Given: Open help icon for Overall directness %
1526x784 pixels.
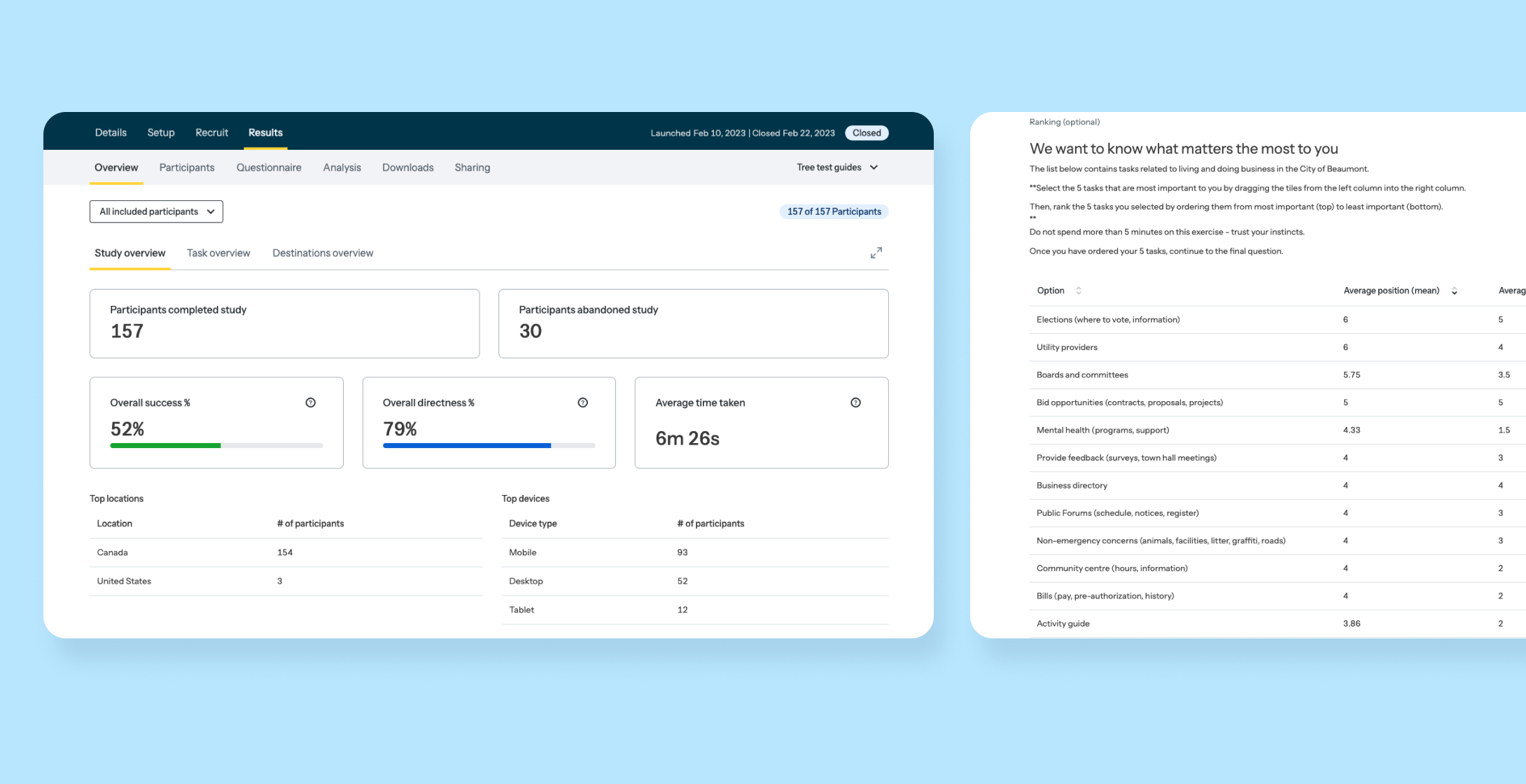Looking at the screenshot, I should (x=582, y=402).
